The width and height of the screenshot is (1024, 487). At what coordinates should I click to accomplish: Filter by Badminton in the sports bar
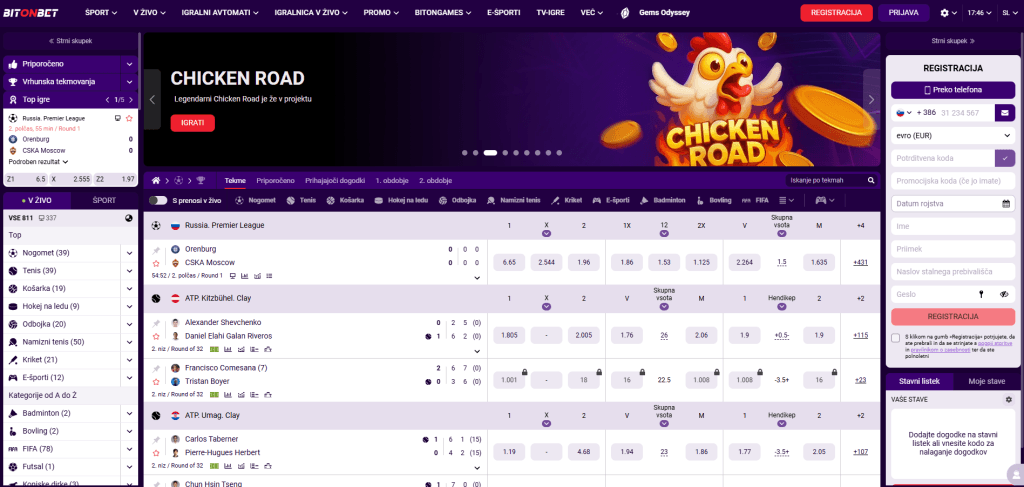662,200
